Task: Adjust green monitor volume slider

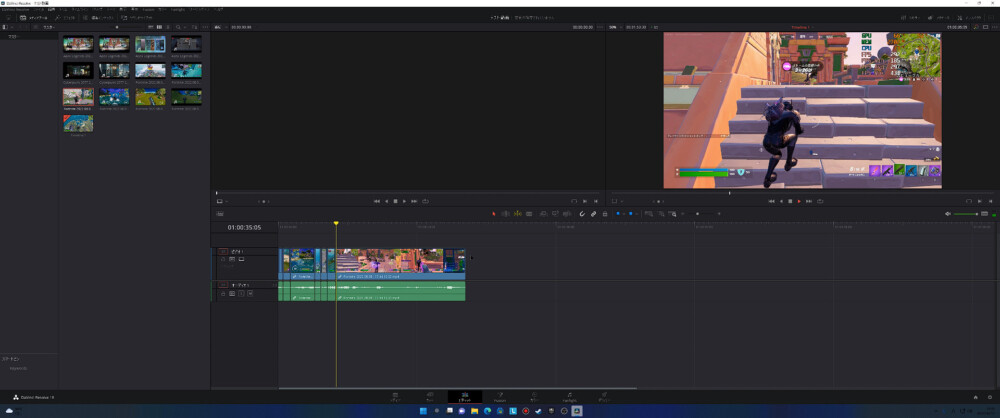Action: tap(967, 214)
